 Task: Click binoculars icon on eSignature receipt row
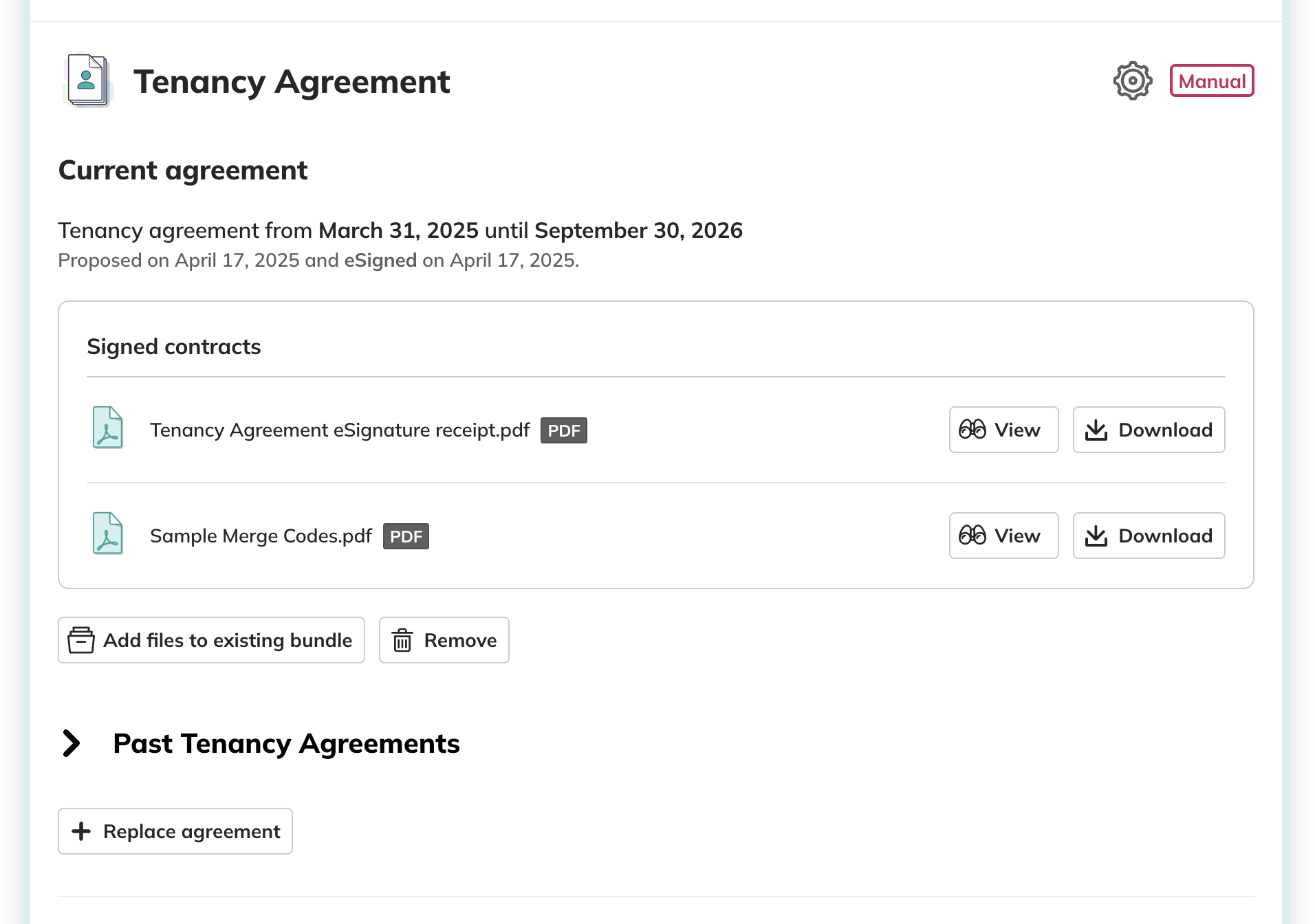pos(972,430)
